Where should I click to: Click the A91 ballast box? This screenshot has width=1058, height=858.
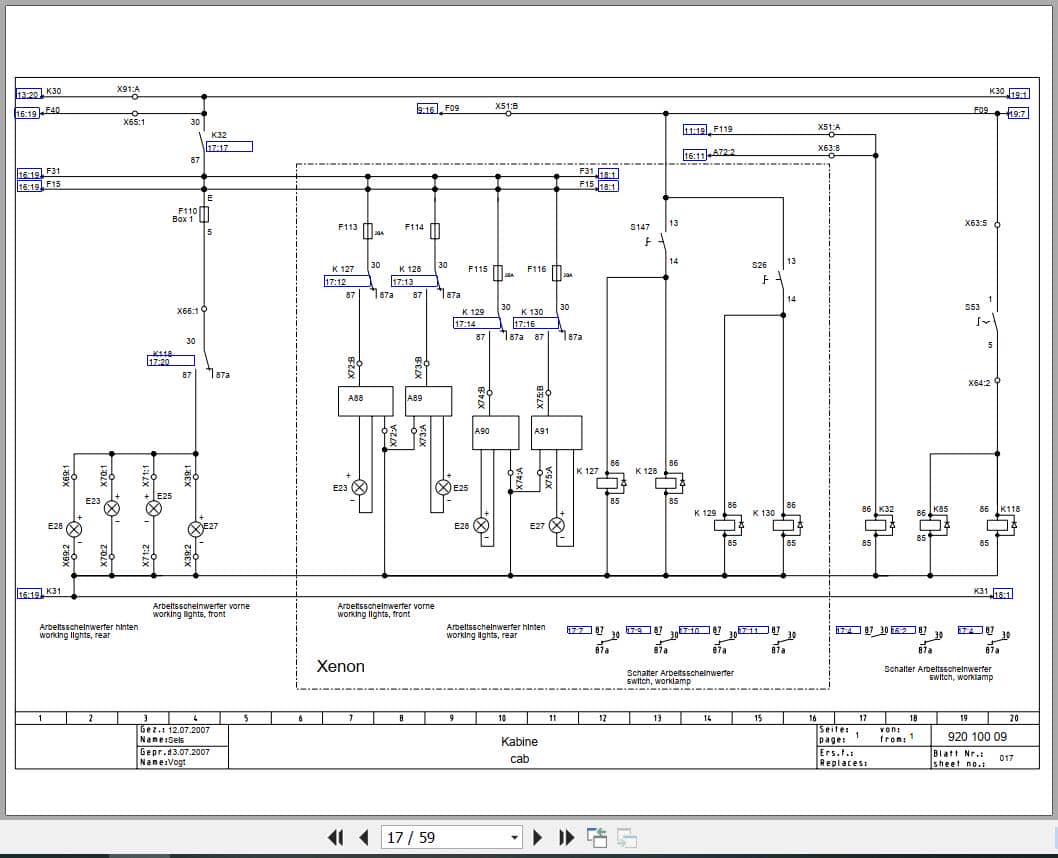tap(557, 433)
